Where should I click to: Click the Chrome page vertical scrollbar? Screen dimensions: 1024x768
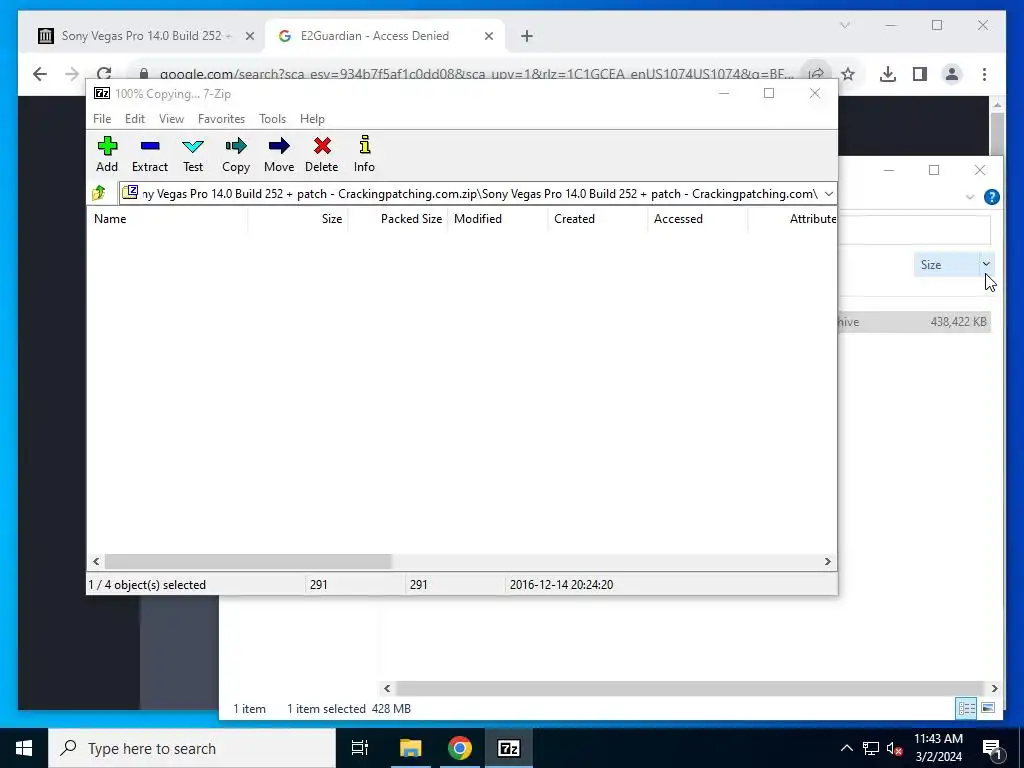(997, 133)
